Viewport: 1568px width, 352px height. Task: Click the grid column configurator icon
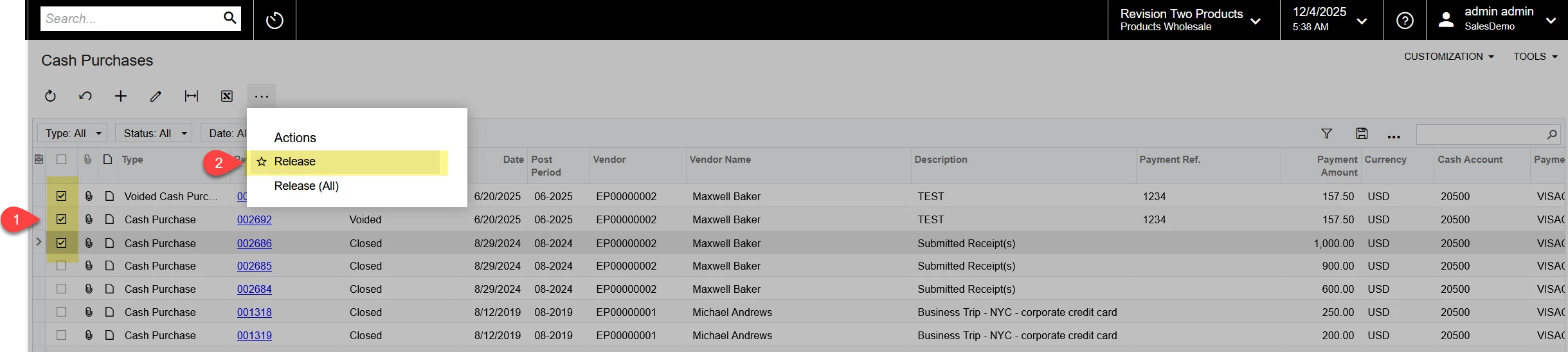[x=39, y=159]
